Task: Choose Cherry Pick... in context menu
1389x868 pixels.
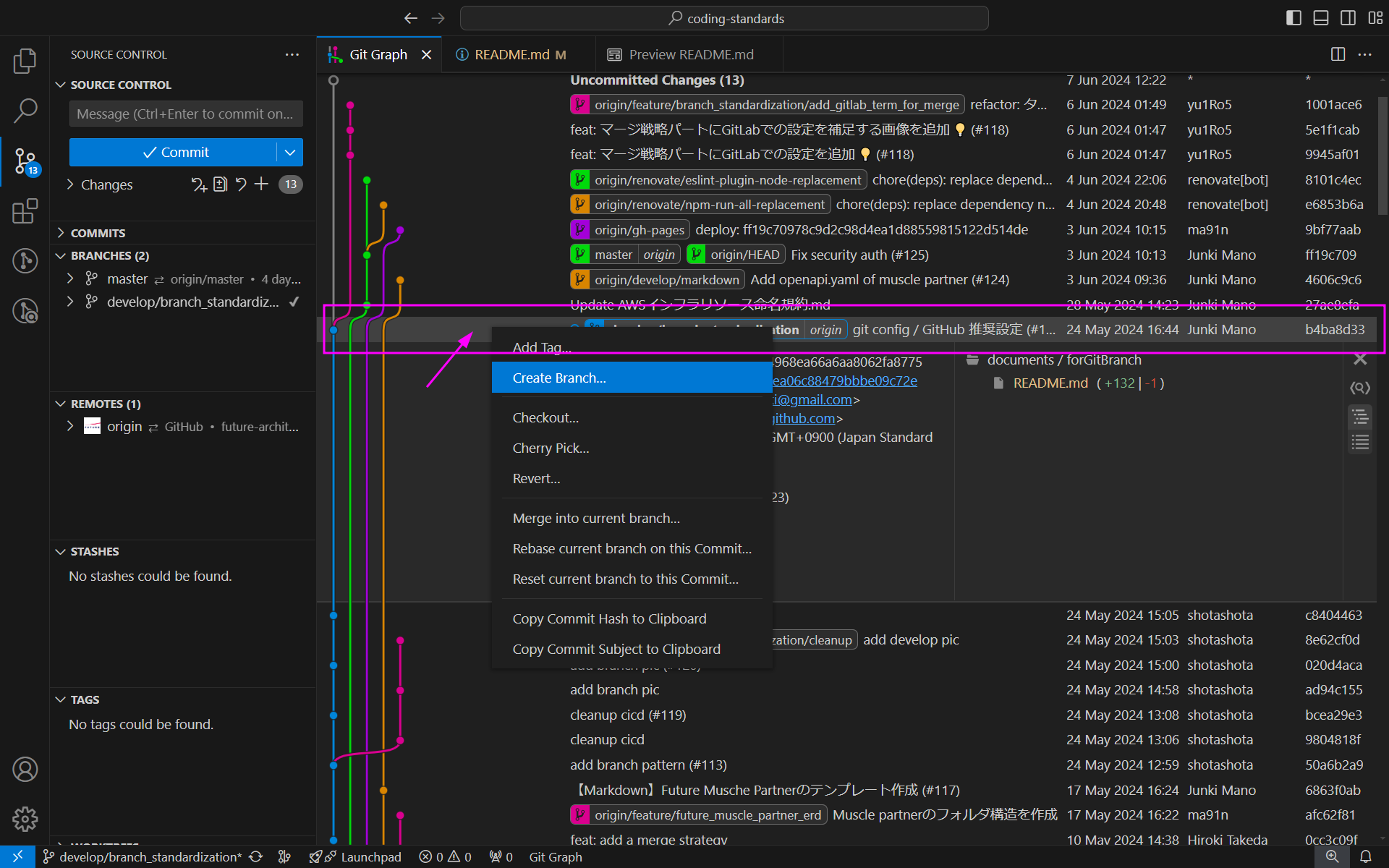Action: 632,448
